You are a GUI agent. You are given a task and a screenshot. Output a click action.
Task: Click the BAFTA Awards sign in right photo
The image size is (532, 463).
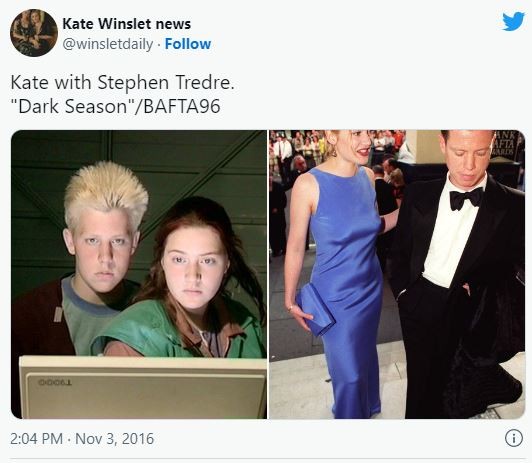tap(507, 143)
